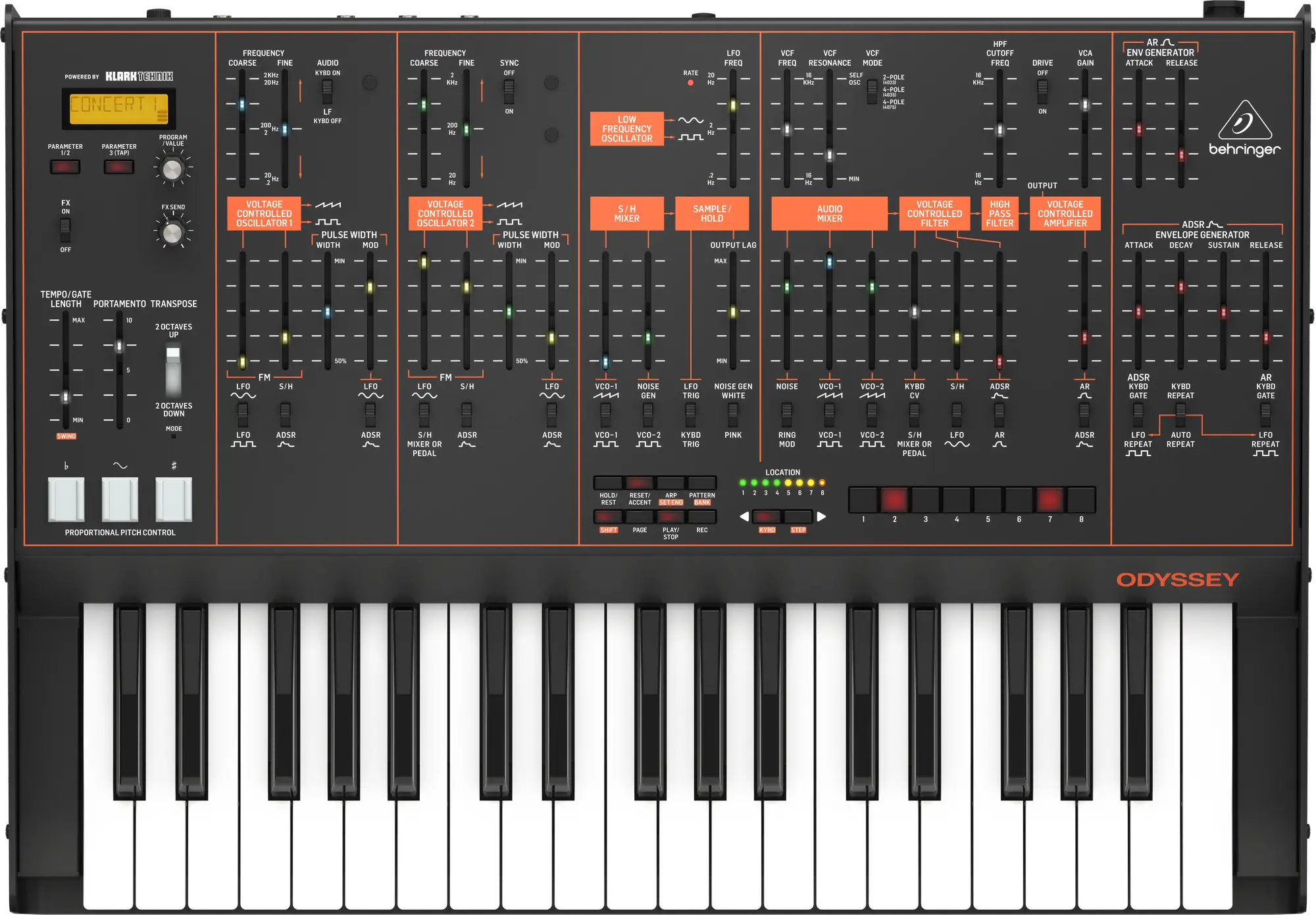Tap the vibrato wave pitch control pad

pos(120,499)
